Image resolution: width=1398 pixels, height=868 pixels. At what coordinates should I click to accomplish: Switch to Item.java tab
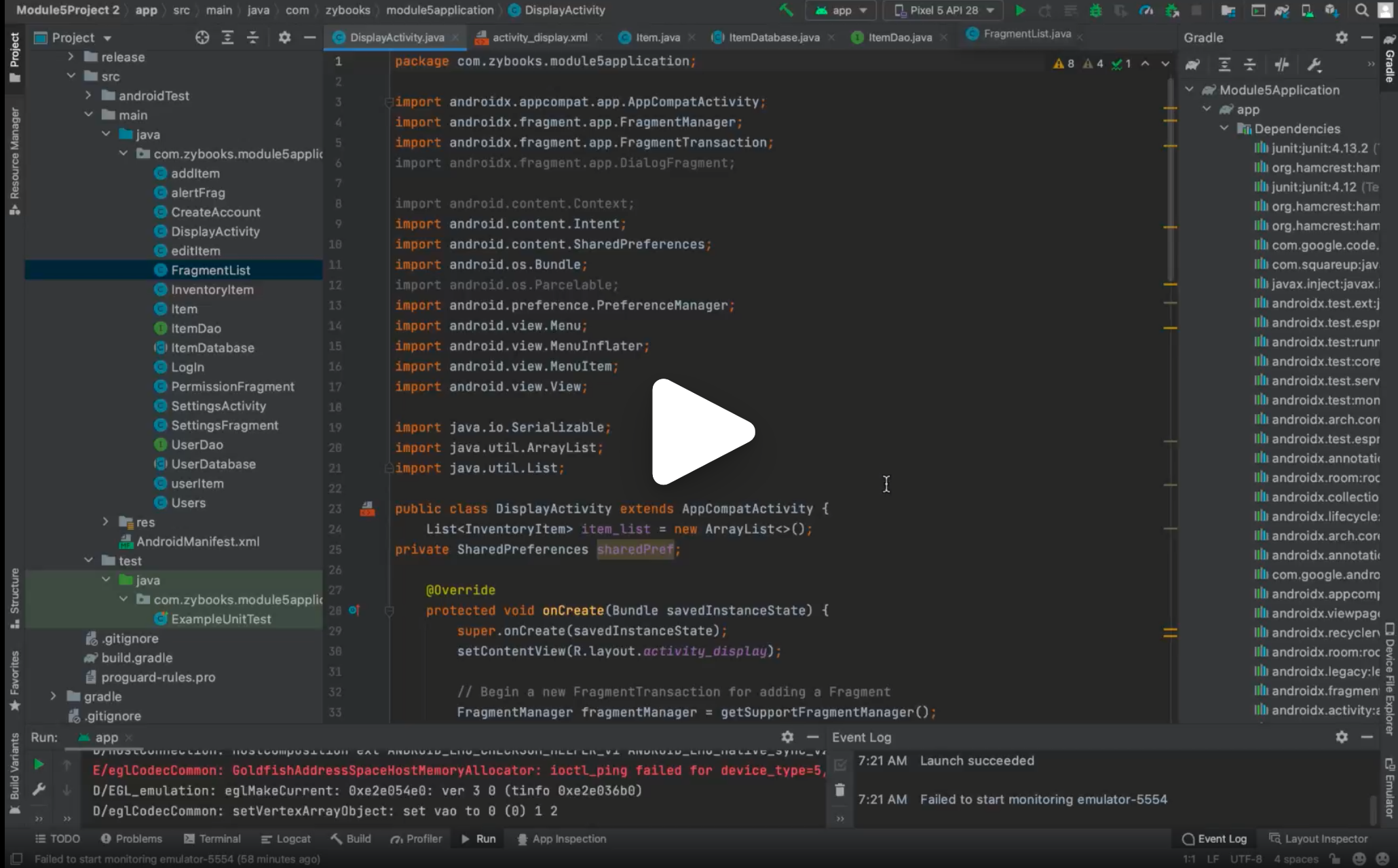point(657,37)
